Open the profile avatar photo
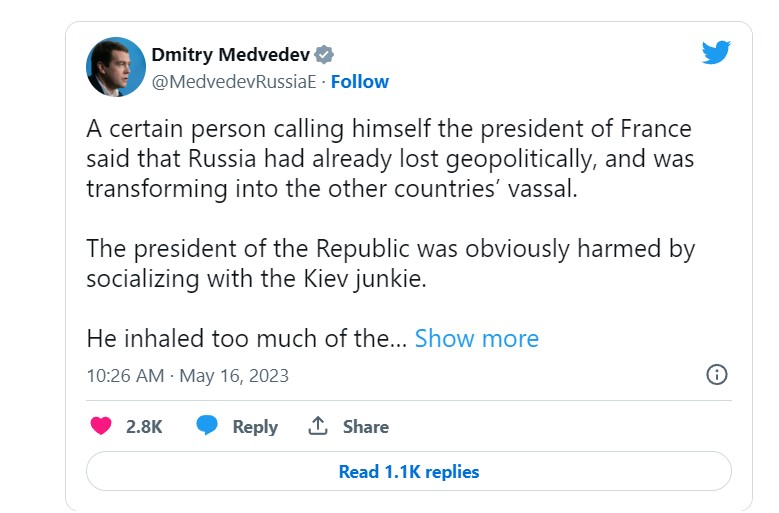 tap(116, 67)
